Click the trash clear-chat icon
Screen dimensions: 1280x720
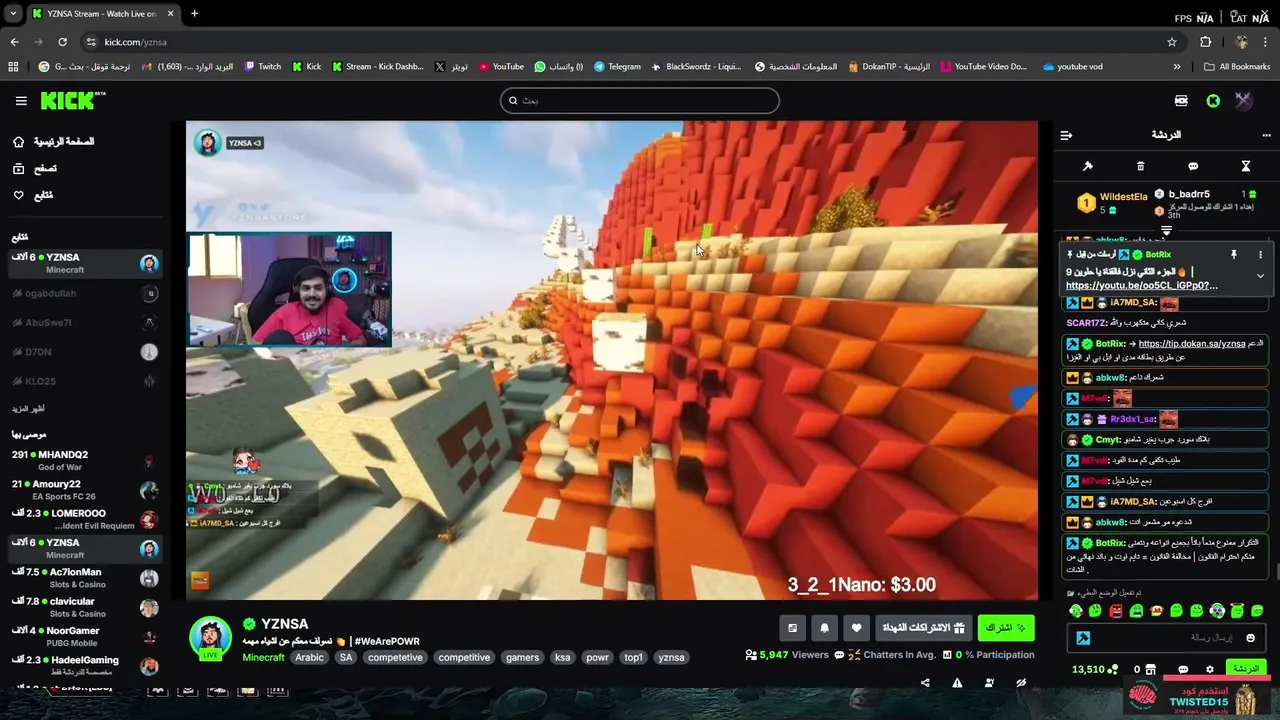tap(1140, 166)
